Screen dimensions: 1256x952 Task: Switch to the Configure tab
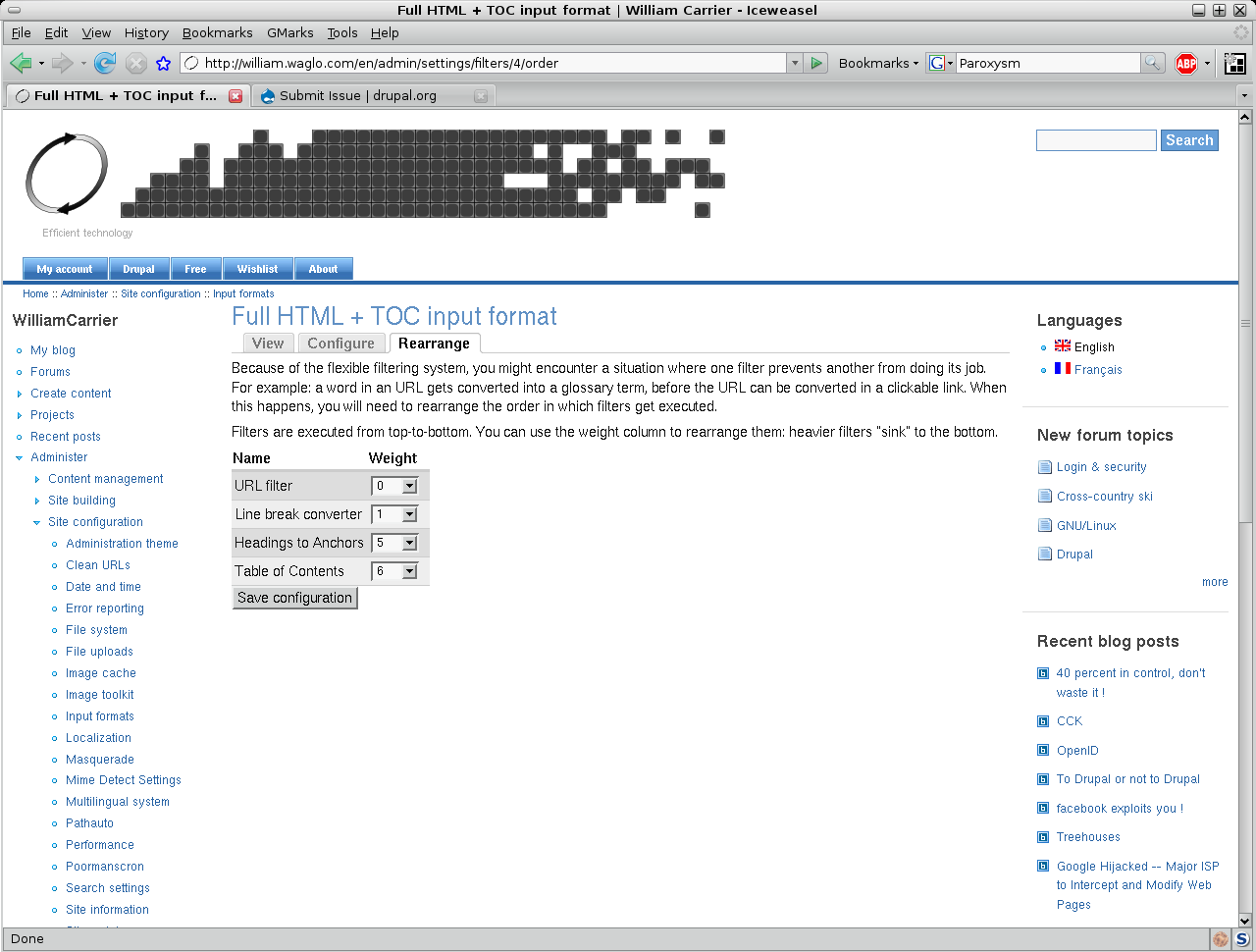point(341,343)
